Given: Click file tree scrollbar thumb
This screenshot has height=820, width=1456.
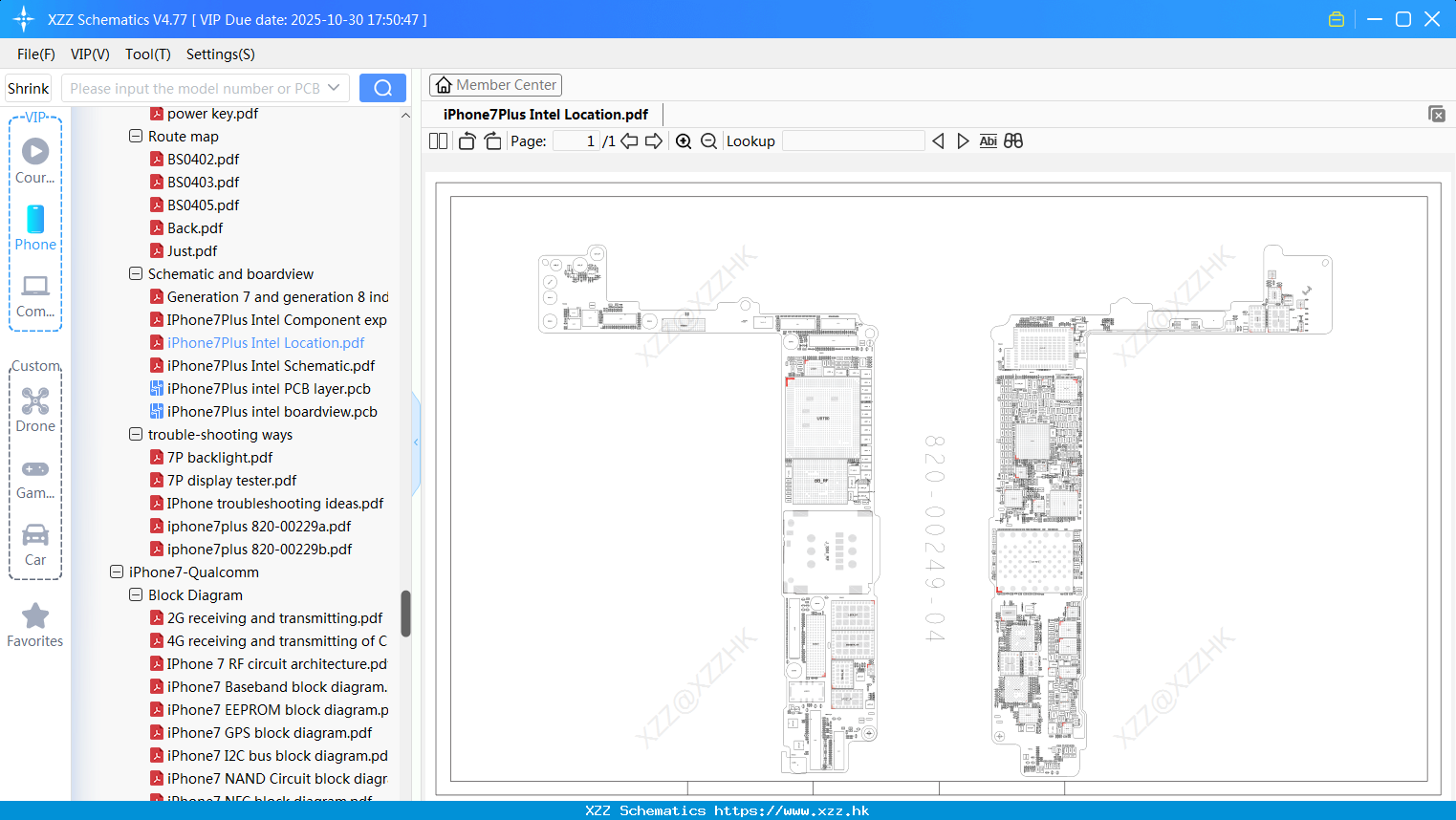Looking at the screenshot, I should (x=405, y=614).
